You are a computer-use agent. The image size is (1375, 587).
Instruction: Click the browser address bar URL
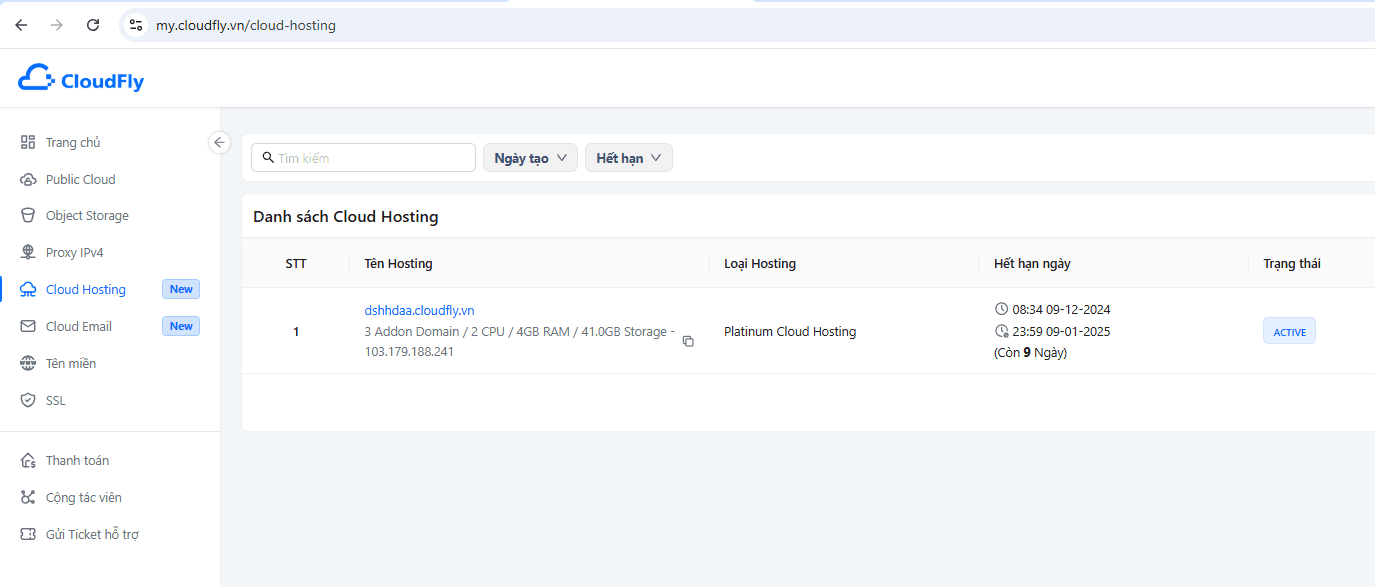click(246, 25)
